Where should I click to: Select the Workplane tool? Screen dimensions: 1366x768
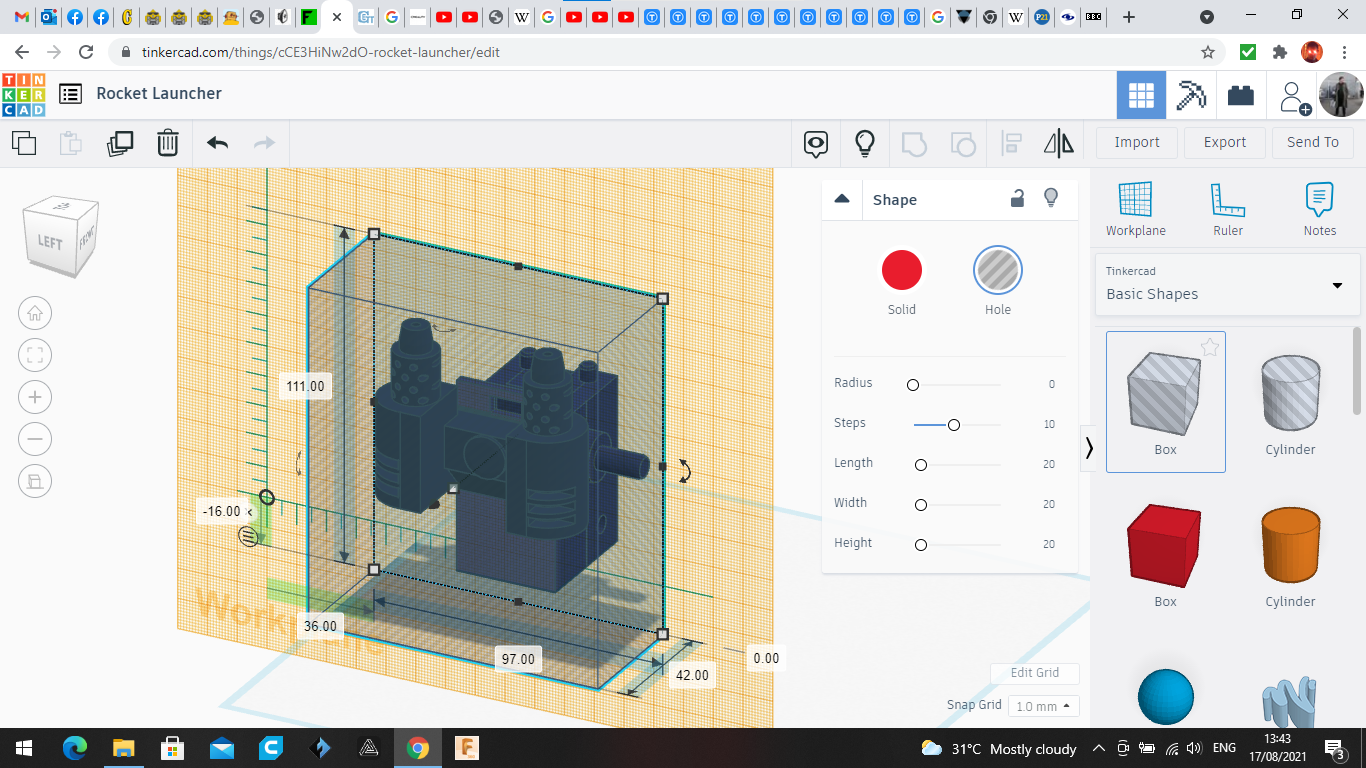coord(1135,210)
